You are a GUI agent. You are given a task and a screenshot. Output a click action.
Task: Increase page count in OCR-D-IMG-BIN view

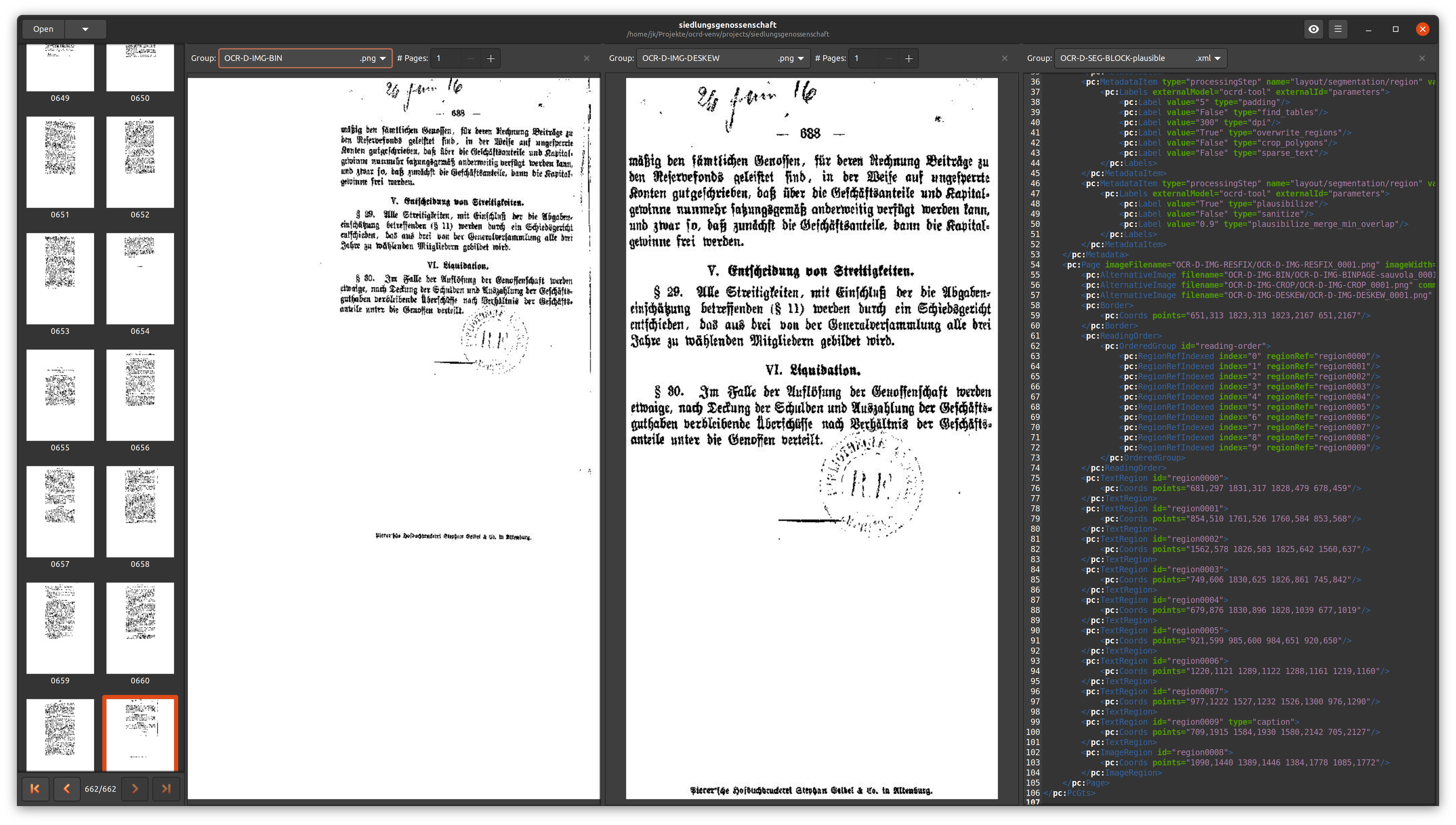point(491,58)
